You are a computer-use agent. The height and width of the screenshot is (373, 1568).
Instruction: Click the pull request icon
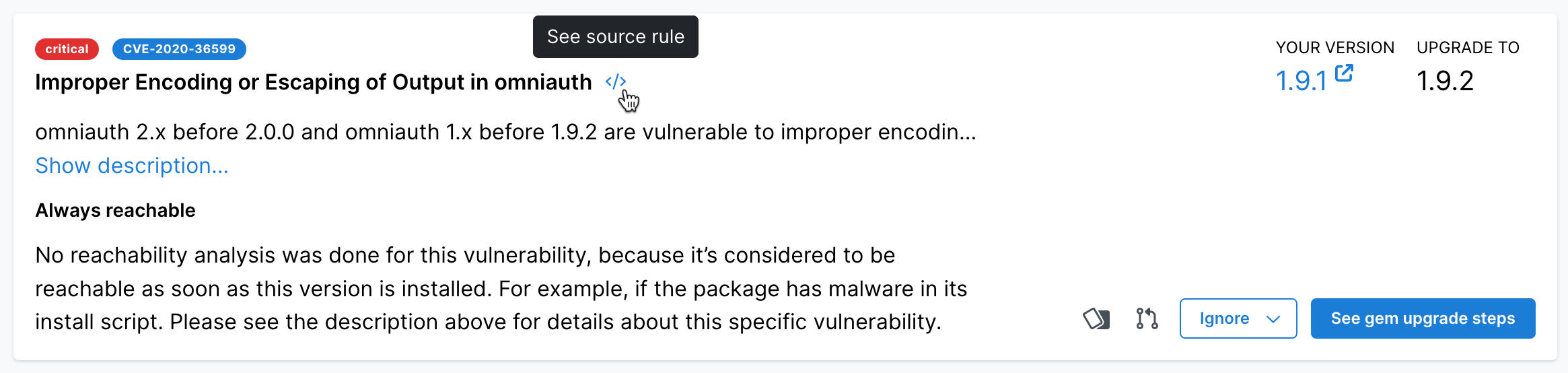(1147, 318)
